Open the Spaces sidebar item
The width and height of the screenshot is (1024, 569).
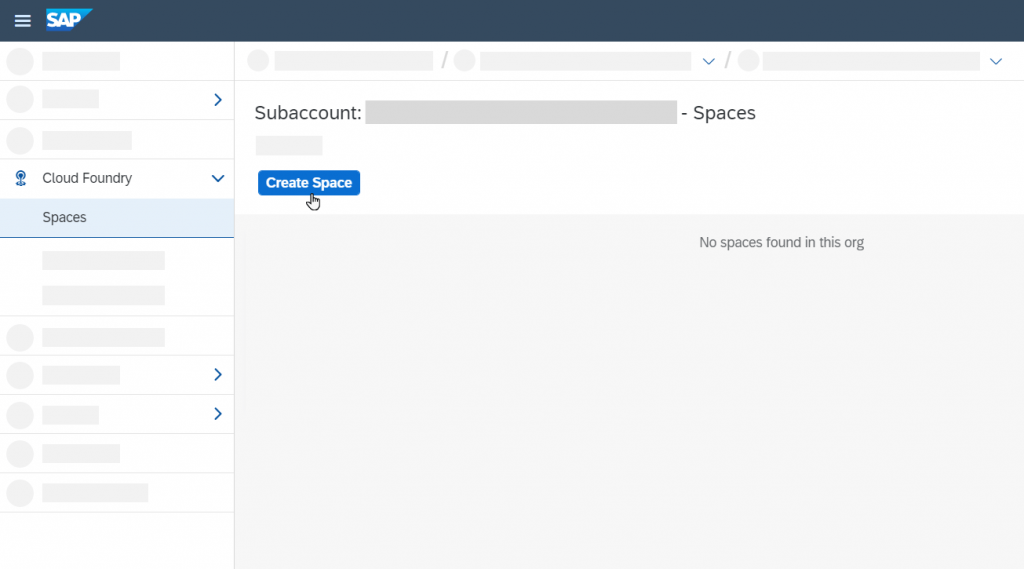pos(117,218)
